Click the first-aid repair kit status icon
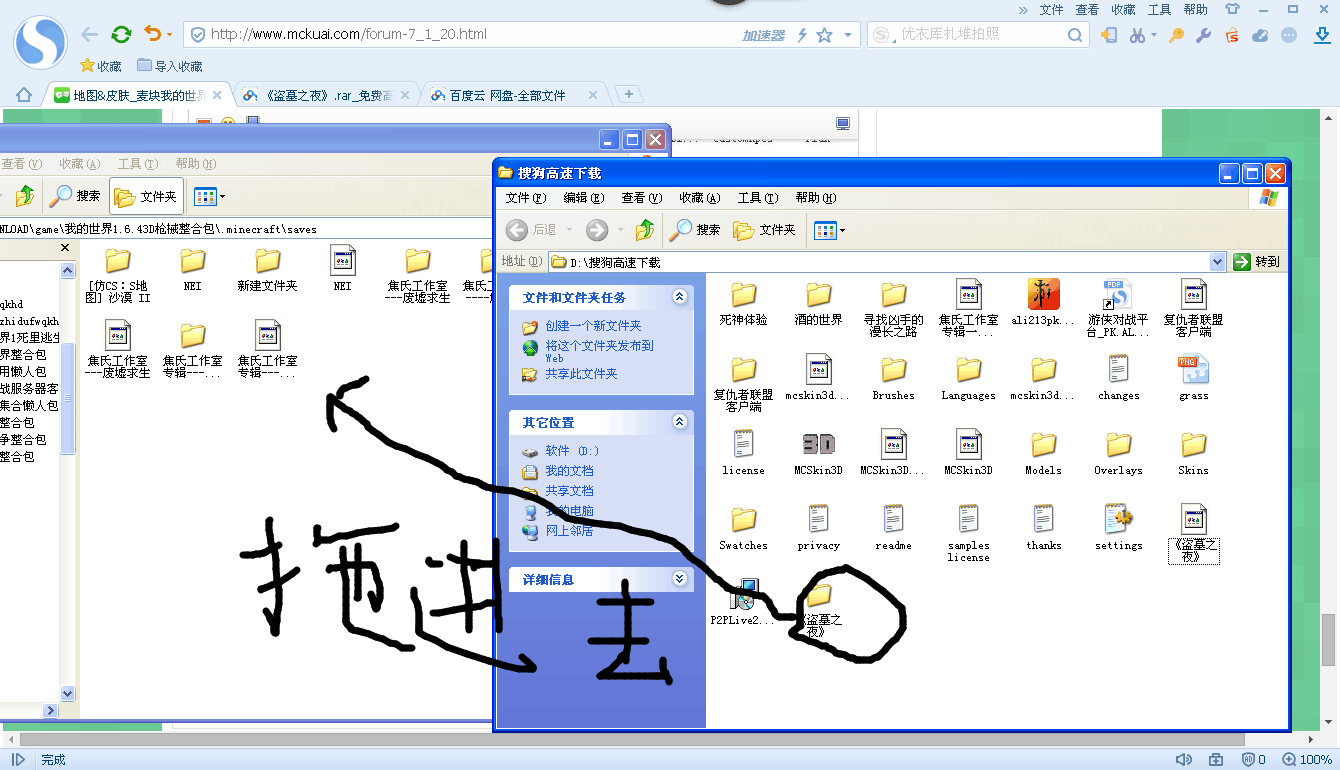Screen dimensions: 1340x770 coord(1217,760)
